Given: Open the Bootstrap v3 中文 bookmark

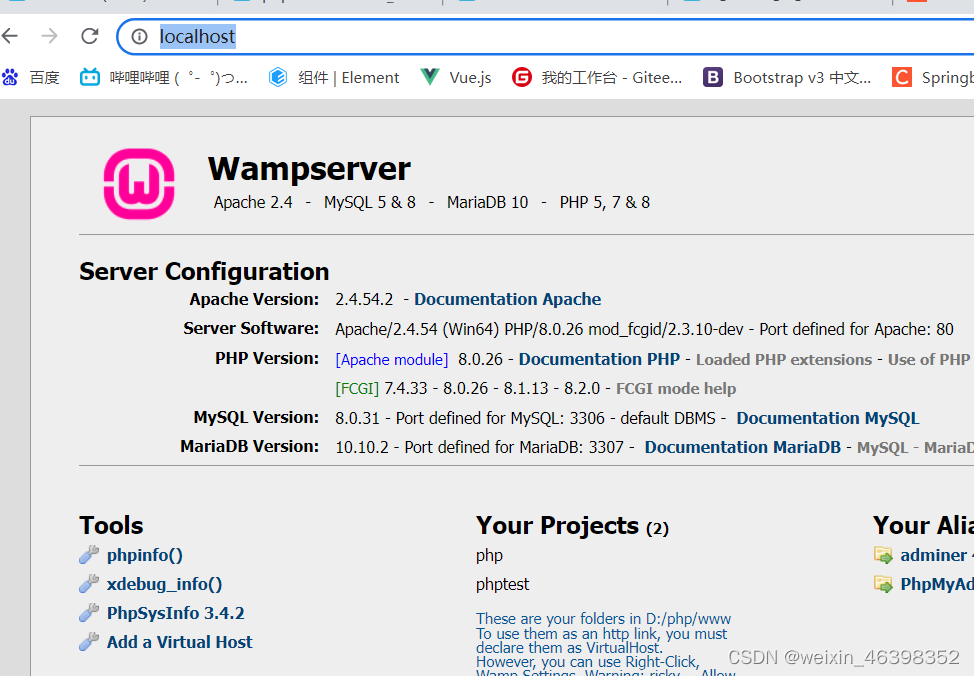Looking at the screenshot, I should [x=803, y=78].
